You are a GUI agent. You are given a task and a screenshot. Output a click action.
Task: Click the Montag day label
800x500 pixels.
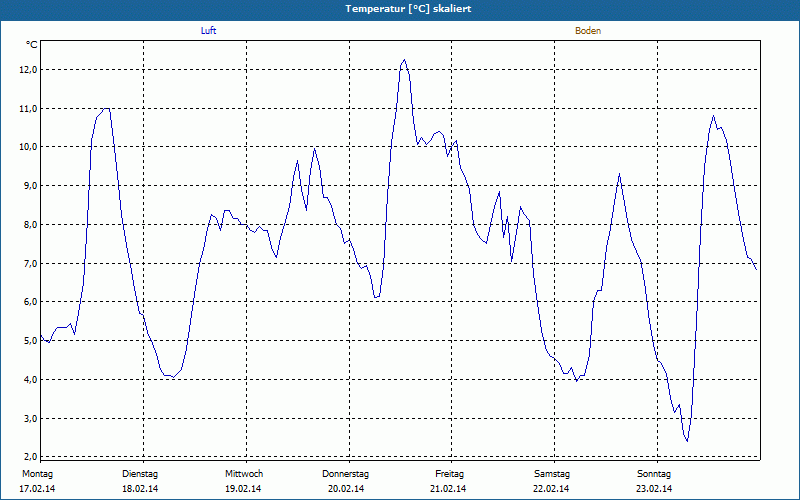tap(37, 474)
